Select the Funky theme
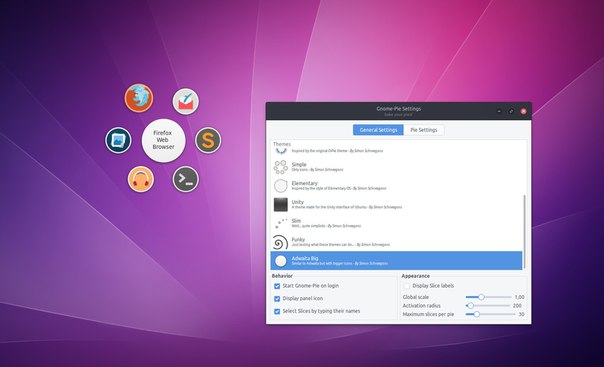The image size is (604, 367). coord(397,242)
